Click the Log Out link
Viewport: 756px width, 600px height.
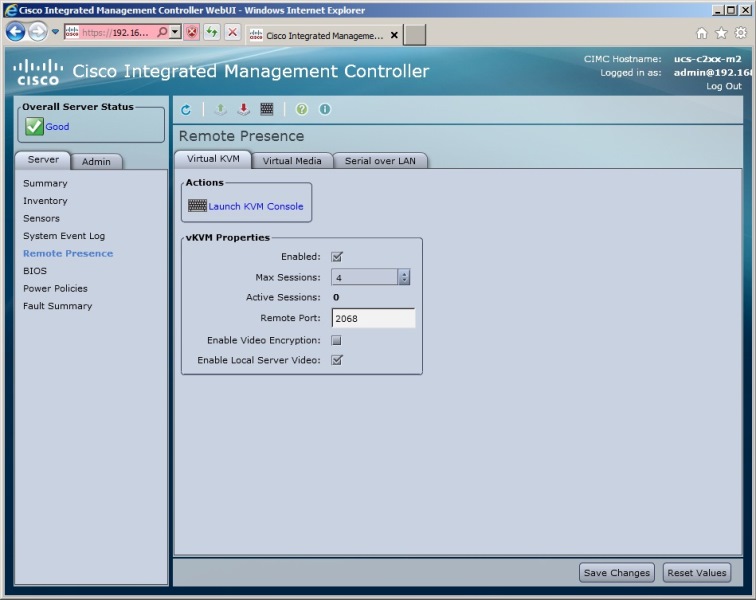click(724, 86)
